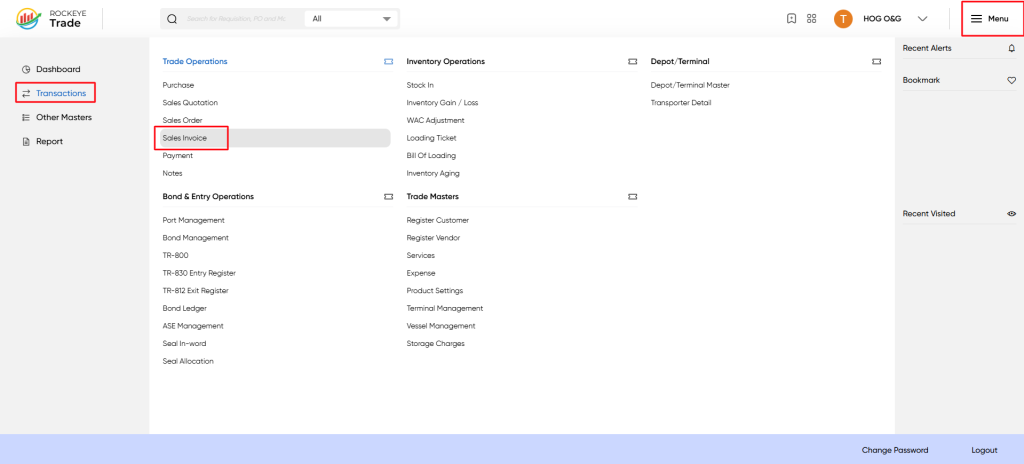Open Terminal Management

pyautogui.click(x=445, y=309)
